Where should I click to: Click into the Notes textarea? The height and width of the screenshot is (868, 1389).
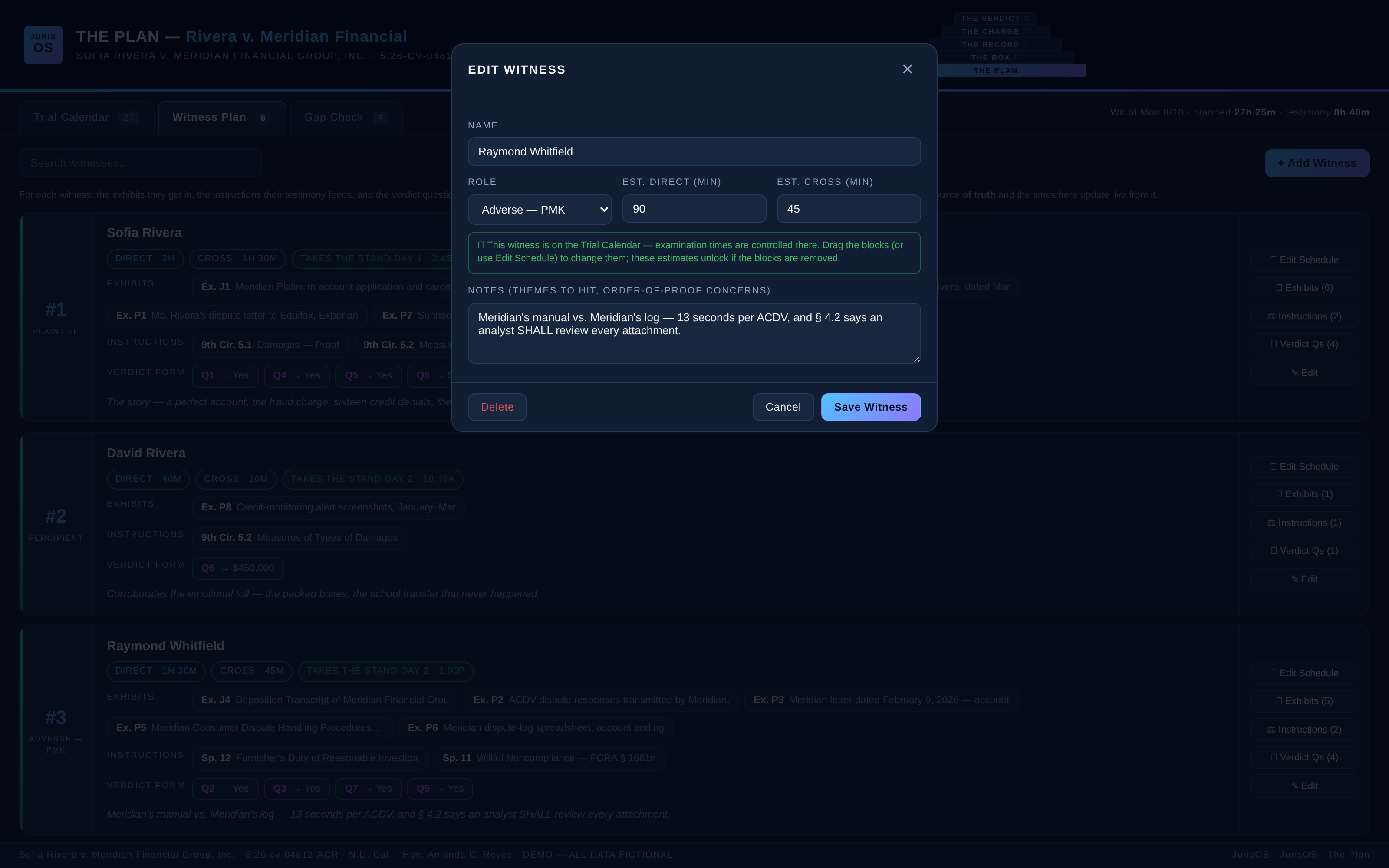coord(694,333)
